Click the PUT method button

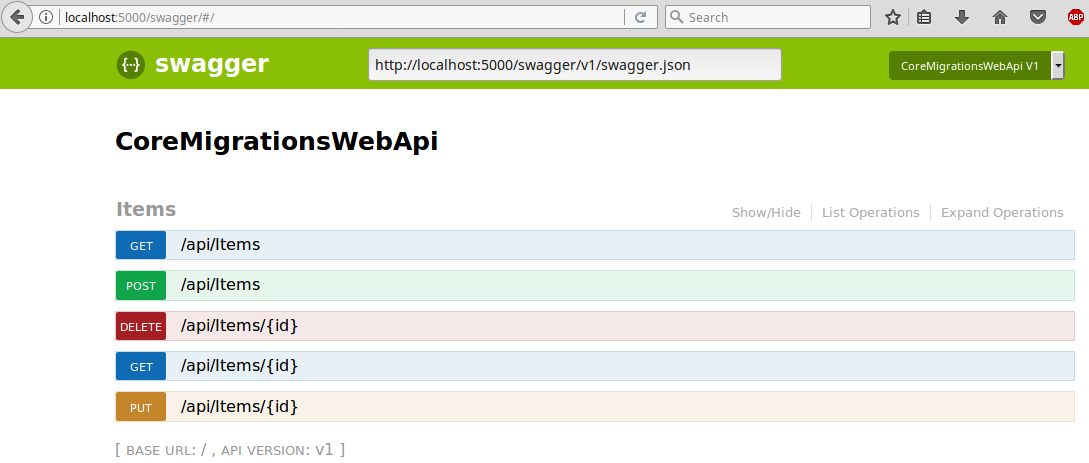pos(141,407)
